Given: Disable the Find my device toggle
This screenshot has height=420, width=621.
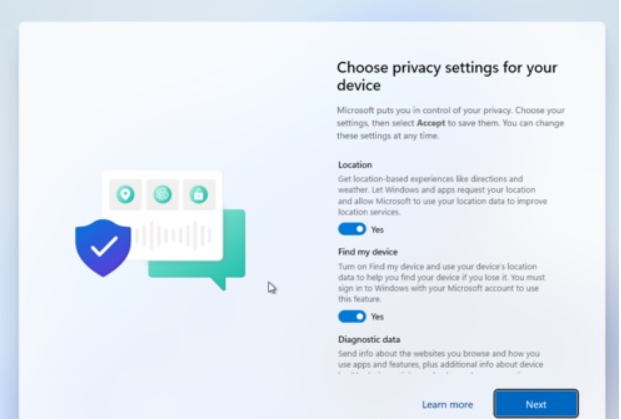Looking at the screenshot, I should pyautogui.click(x=352, y=316).
